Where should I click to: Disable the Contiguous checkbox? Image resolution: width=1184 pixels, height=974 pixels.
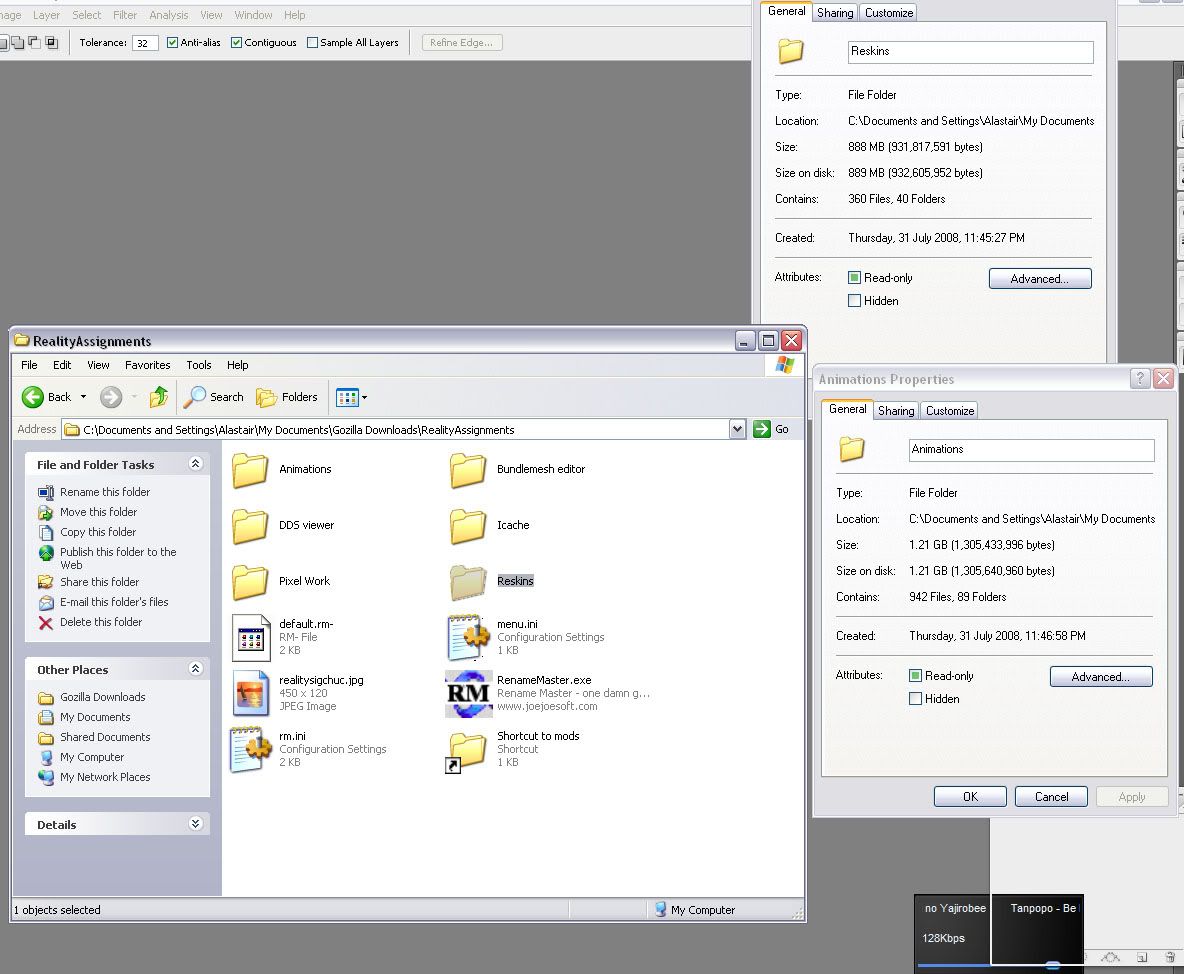point(237,43)
